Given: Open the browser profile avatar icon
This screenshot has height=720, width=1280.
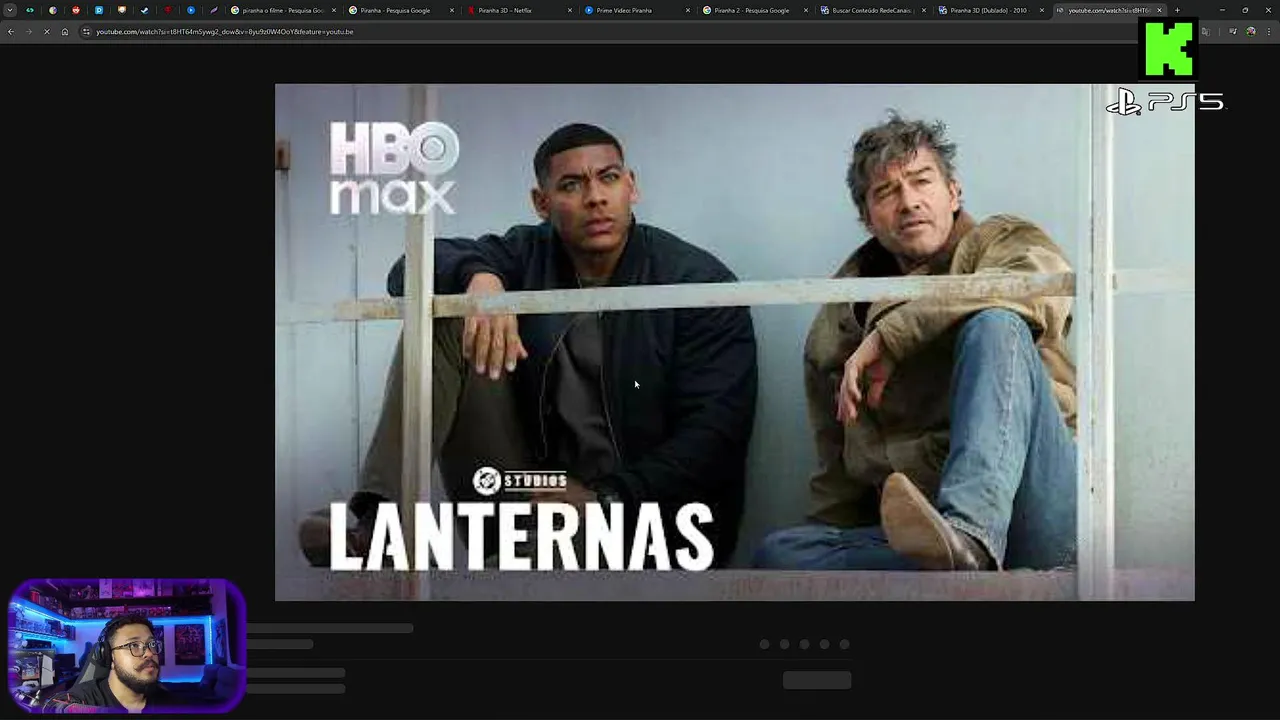Looking at the screenshot, I should tap(1250, 32).
